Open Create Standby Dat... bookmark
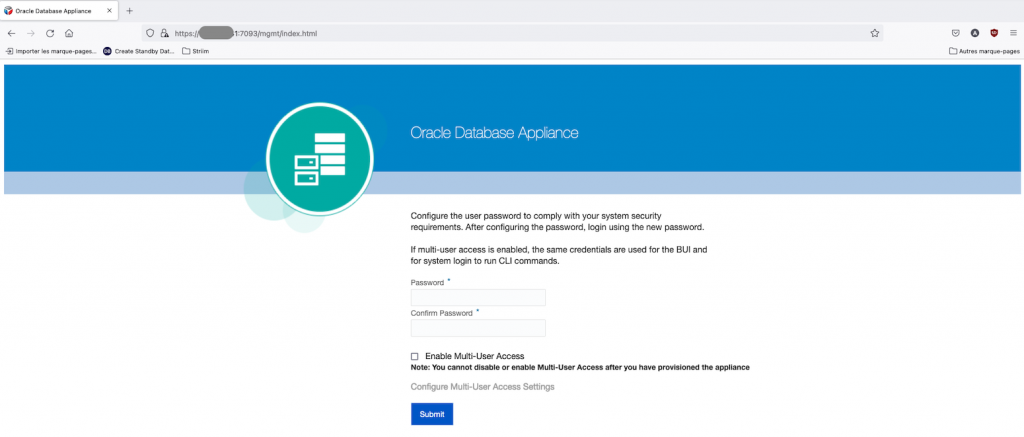This screenshot has width=1024, height=437. click(x=139, y=51)
